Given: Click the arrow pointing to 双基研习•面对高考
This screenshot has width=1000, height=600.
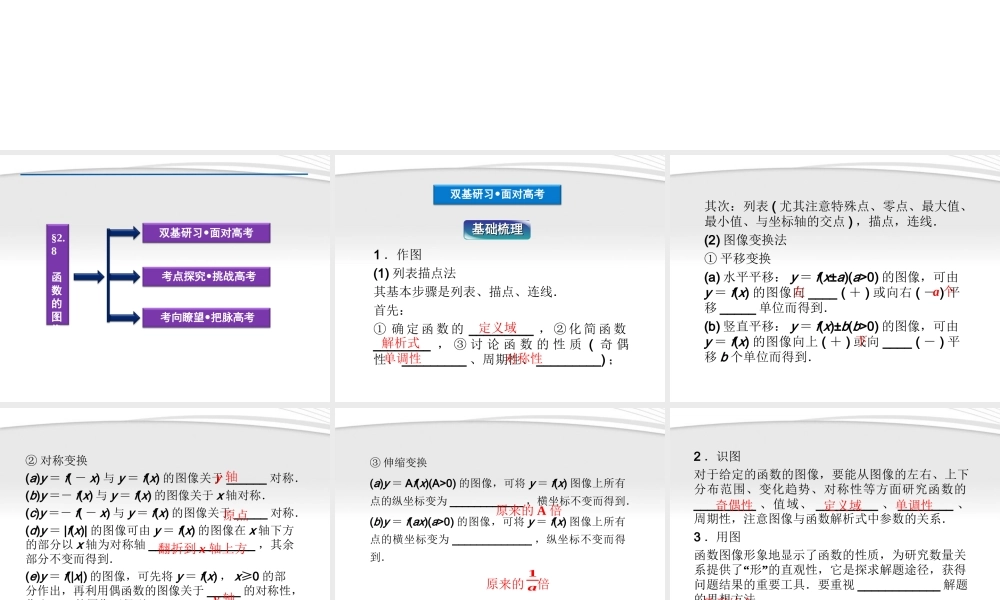Looking at the screenshot, I should [124, 233].
